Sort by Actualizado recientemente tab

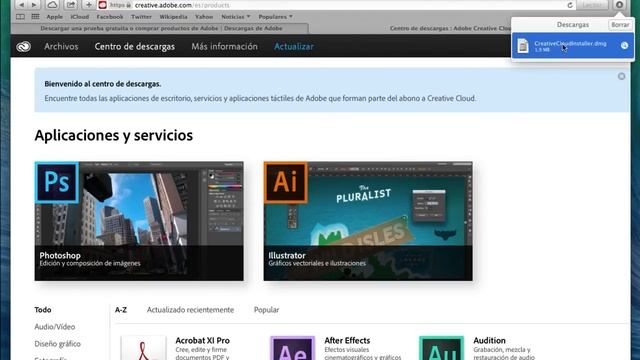pos(190,310)
